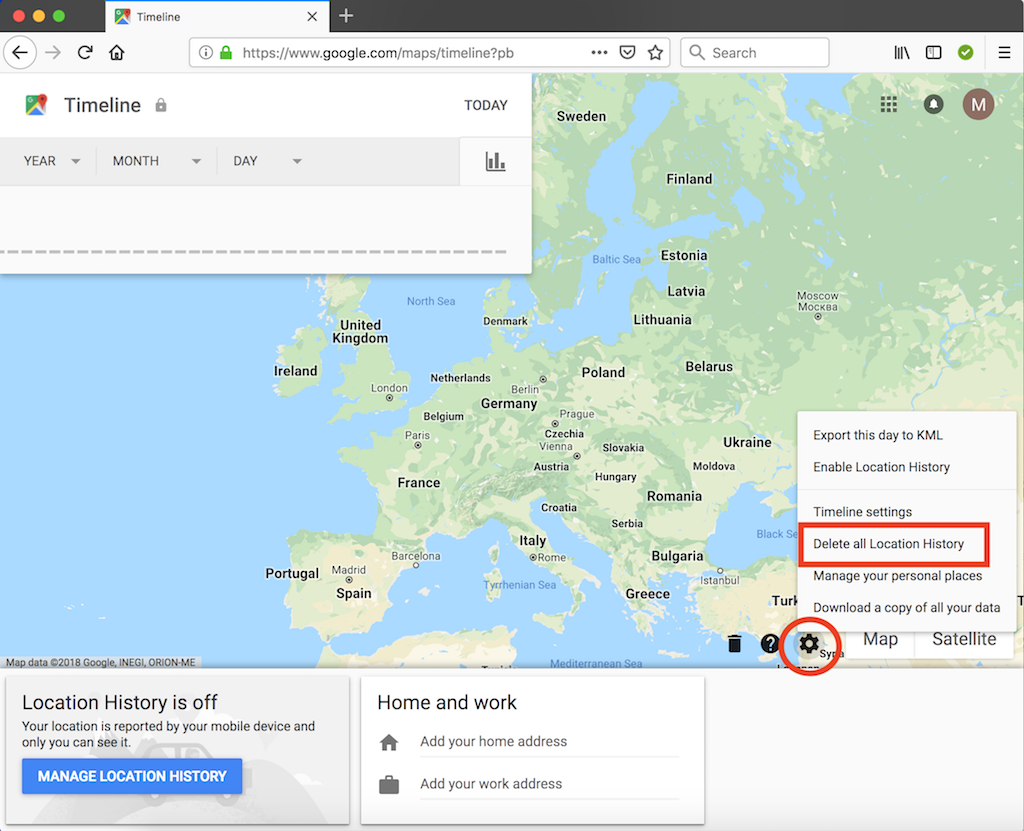Expand the DAY dropdown
The height and width of the screenshot is (831, 1024).
[x=267, y=161]
